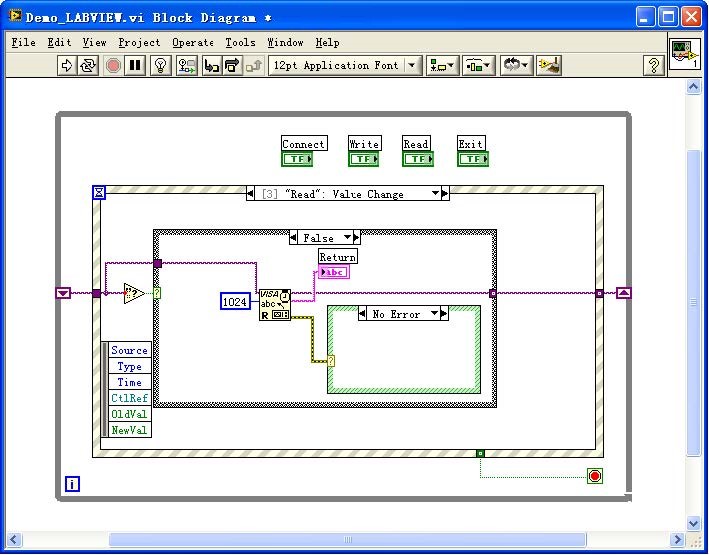Click the VI icon pane at top right
The width and height of the screenshot is (709, 555).
click(x=685, y=54)
